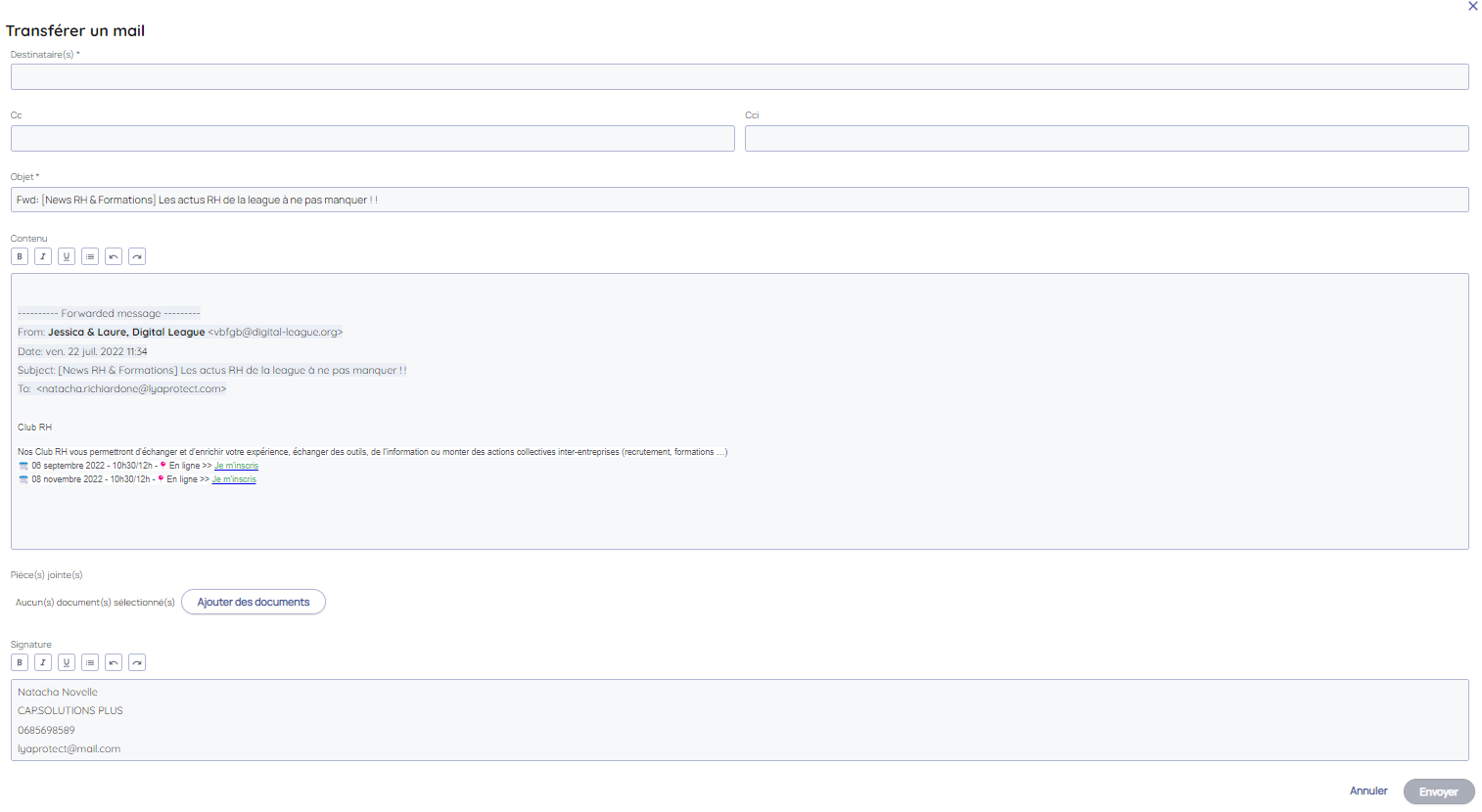Undo last change in Contenu editor
Viewport: 1482px width, 812px height.
[x=114, y=256]
